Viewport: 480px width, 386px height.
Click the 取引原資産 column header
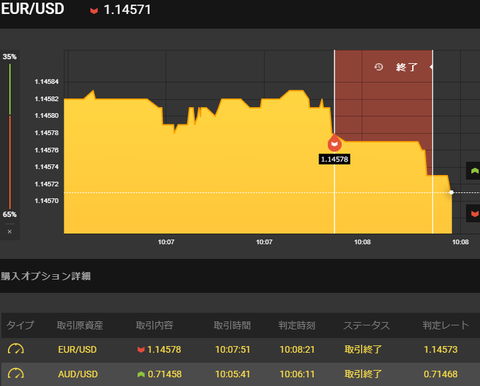click(x=80, y=325)
